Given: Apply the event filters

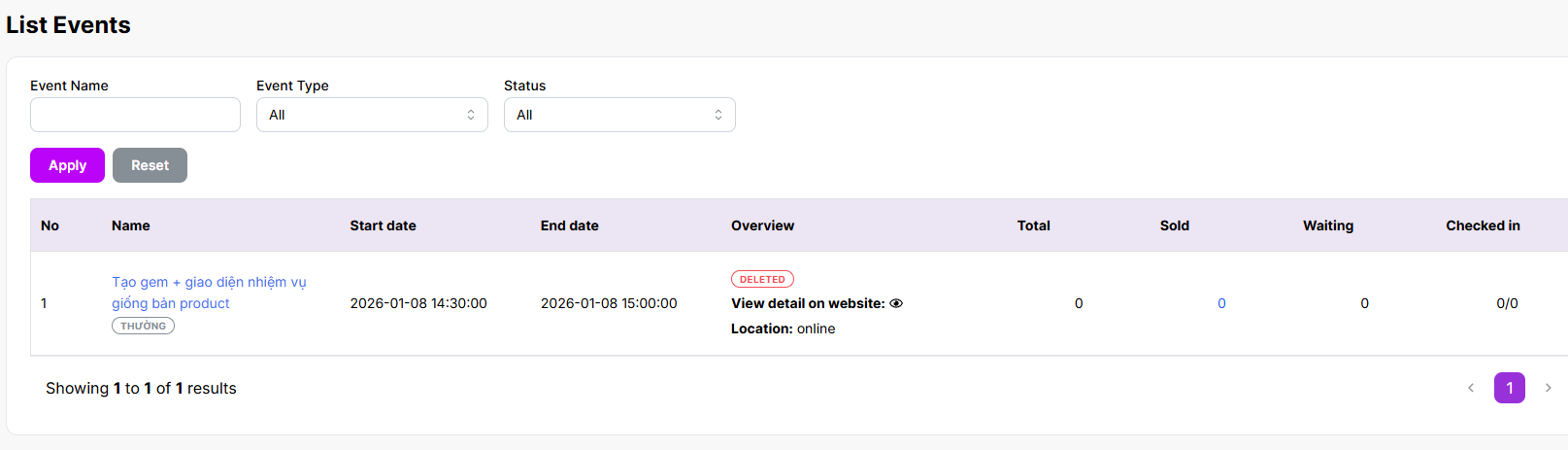Looking at the screenshot, I should (67, 165).
